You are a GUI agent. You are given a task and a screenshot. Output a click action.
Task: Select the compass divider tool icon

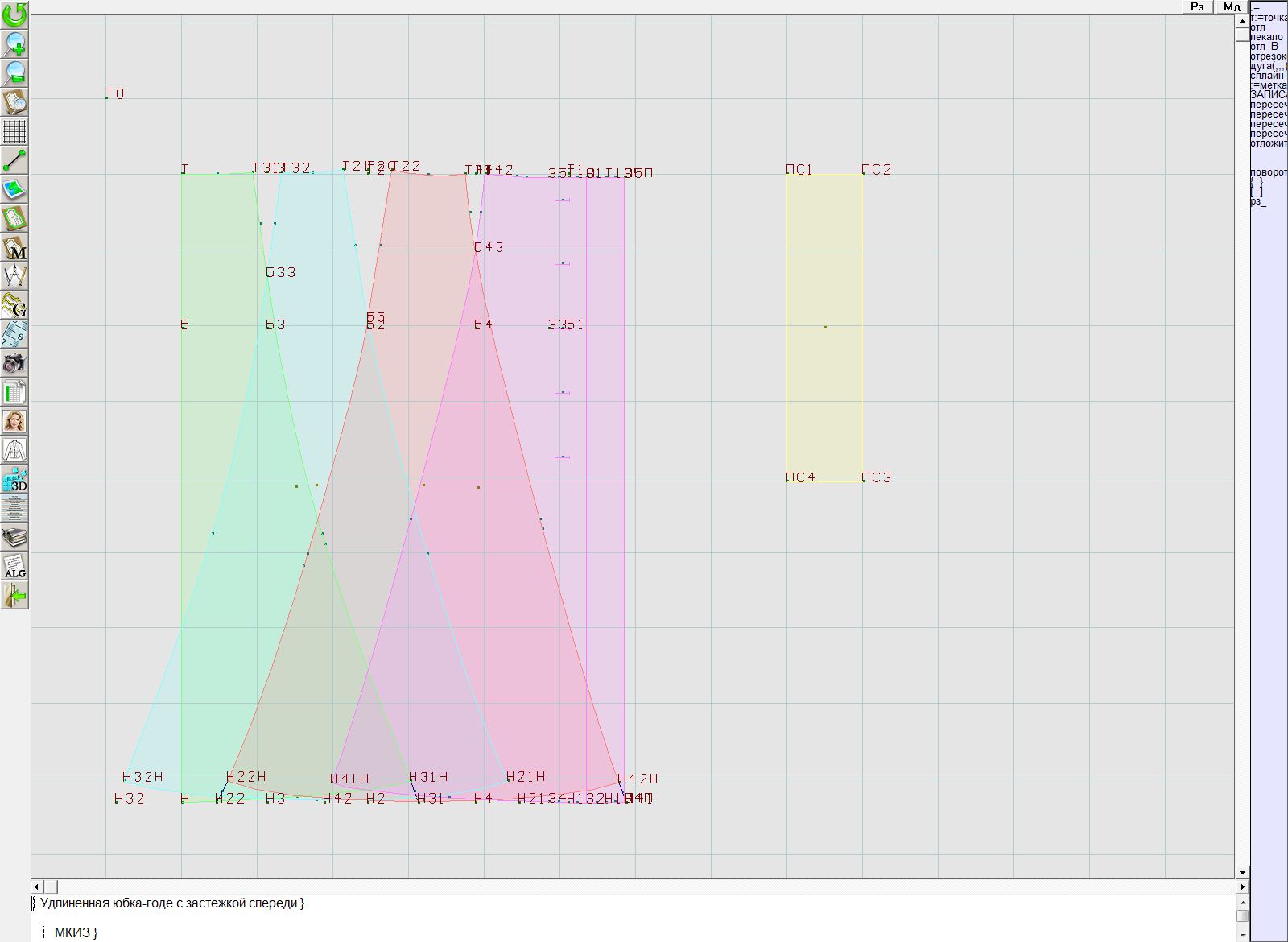click(14, 277)
